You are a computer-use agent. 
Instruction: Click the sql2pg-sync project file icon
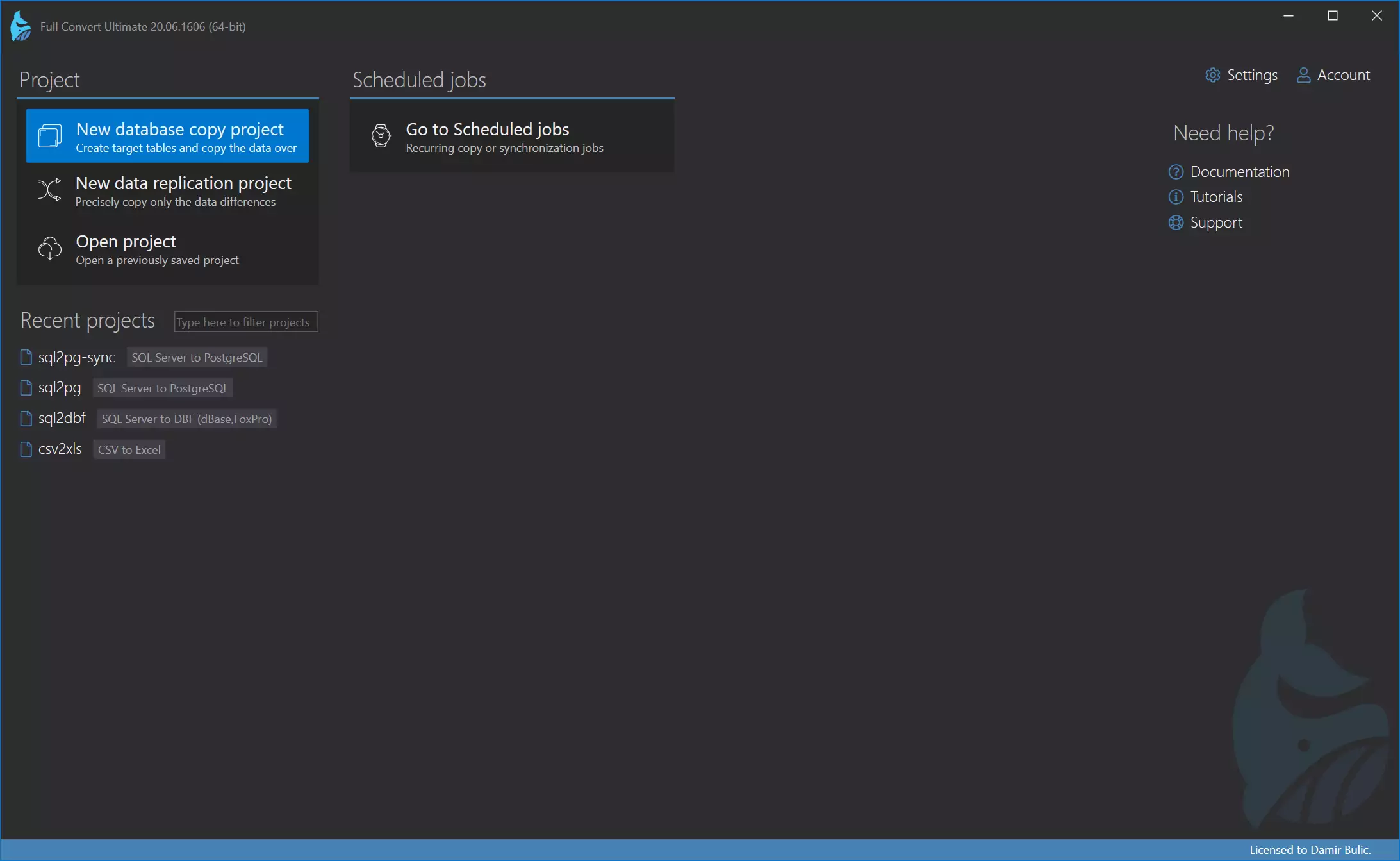pyautogui.click(x=26, y=356)
